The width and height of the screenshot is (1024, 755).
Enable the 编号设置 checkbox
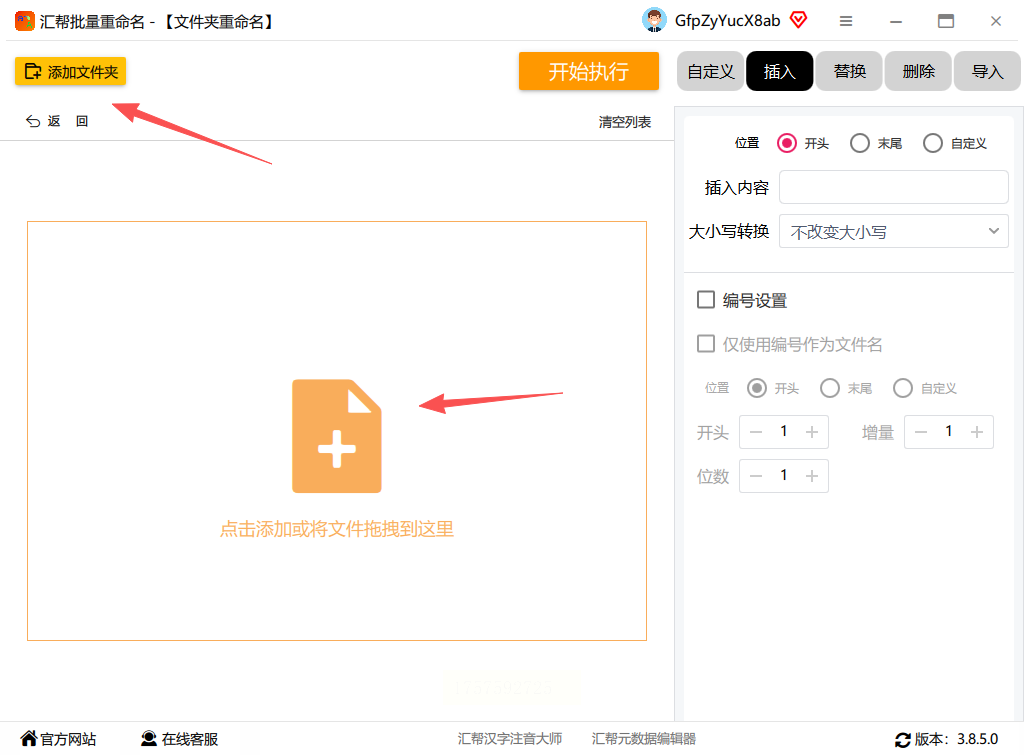click(706, 300)
